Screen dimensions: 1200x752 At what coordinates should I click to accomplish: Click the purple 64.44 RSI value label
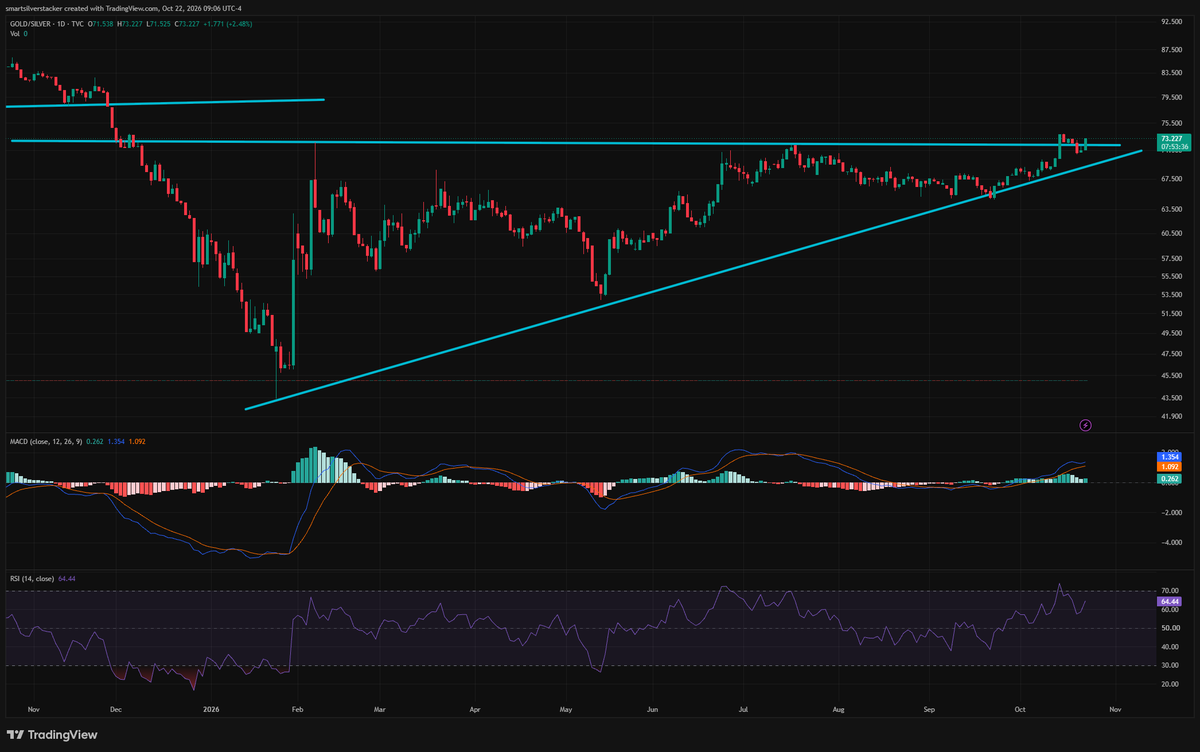pyautogui.click(x=1169, y=601)
